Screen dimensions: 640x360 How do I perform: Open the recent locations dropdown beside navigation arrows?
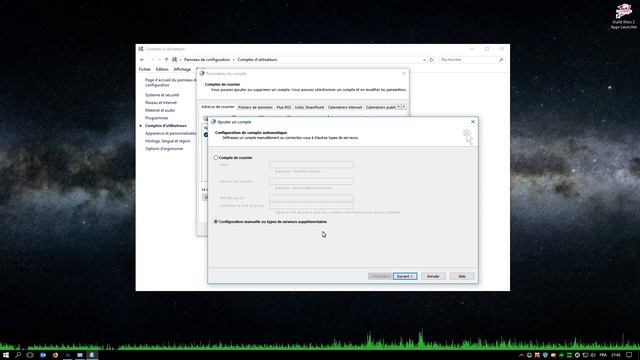pos(159,60)
